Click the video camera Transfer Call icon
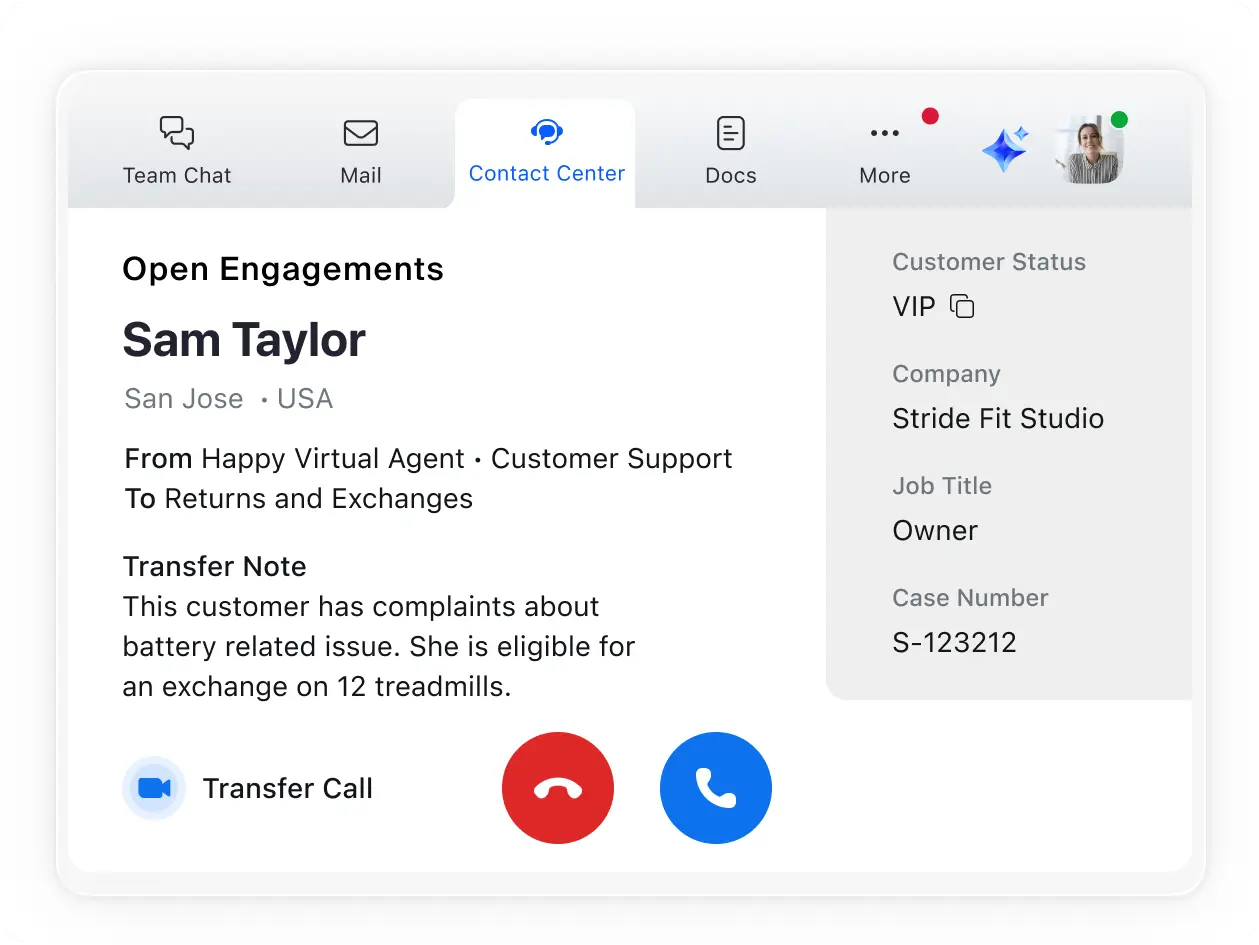 point(154,788)
